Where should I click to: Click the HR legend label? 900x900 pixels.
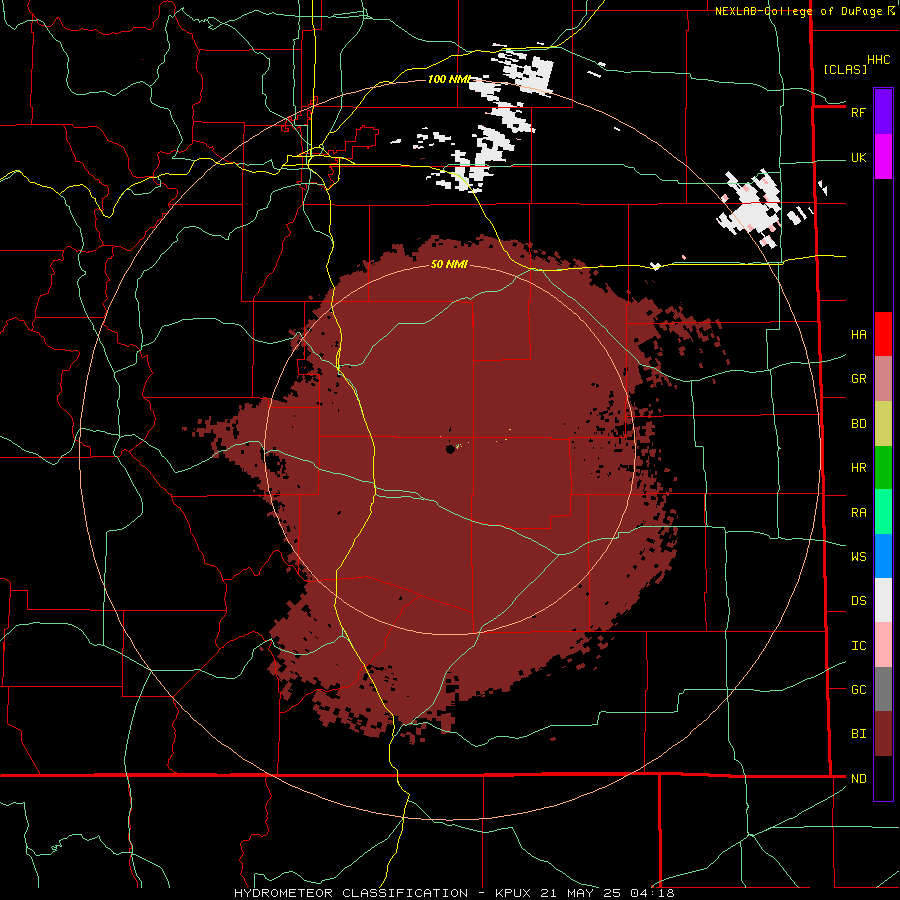point(858,468)
